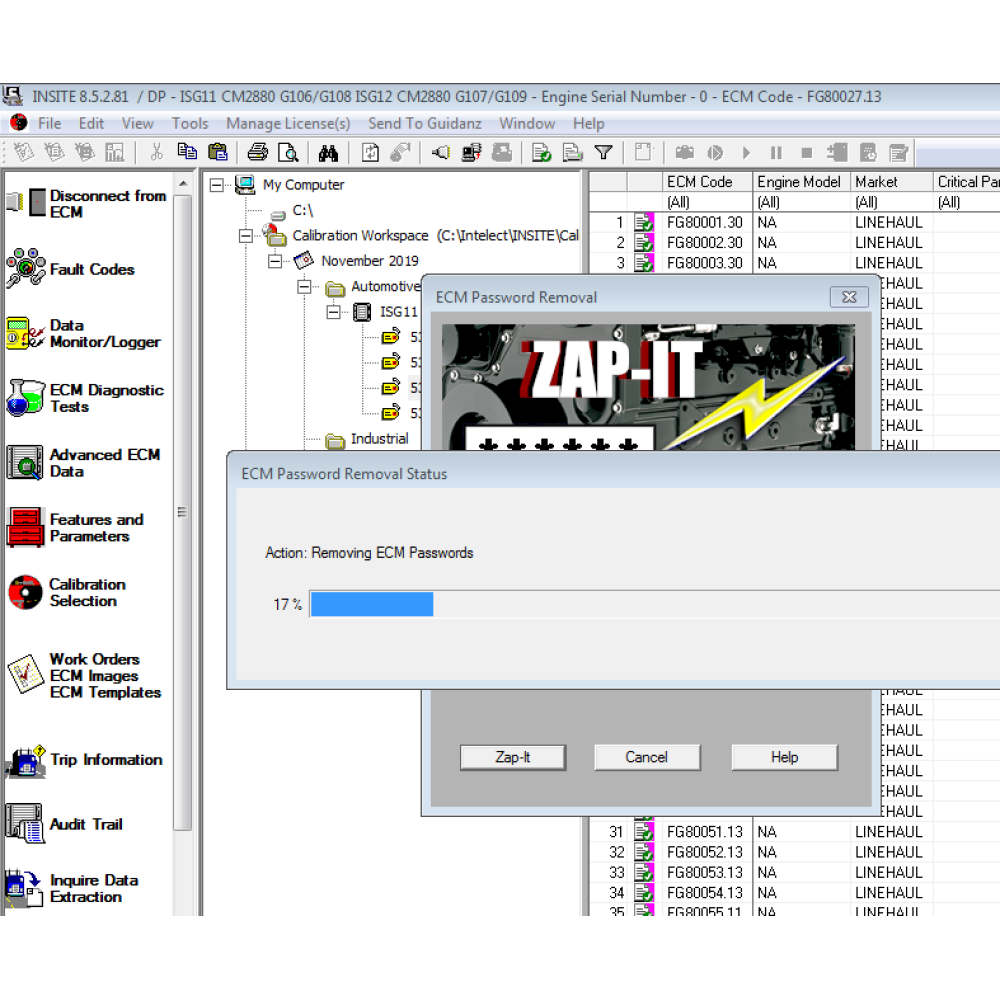Click Disconnect from ECM in sidebar
Image resolution: width=1000 pixels, height=1000 pixels.
coord(86,203)
